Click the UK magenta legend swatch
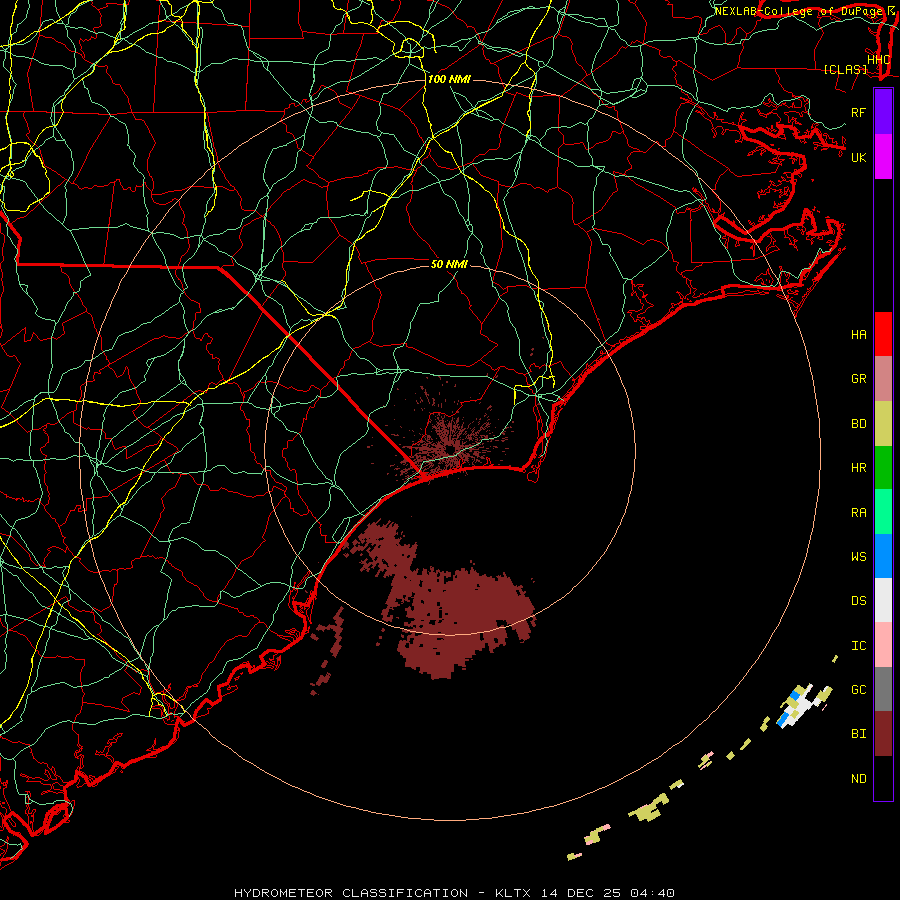Image resolution: width=900 pixels, height=900 pixels. click(883, 157)
